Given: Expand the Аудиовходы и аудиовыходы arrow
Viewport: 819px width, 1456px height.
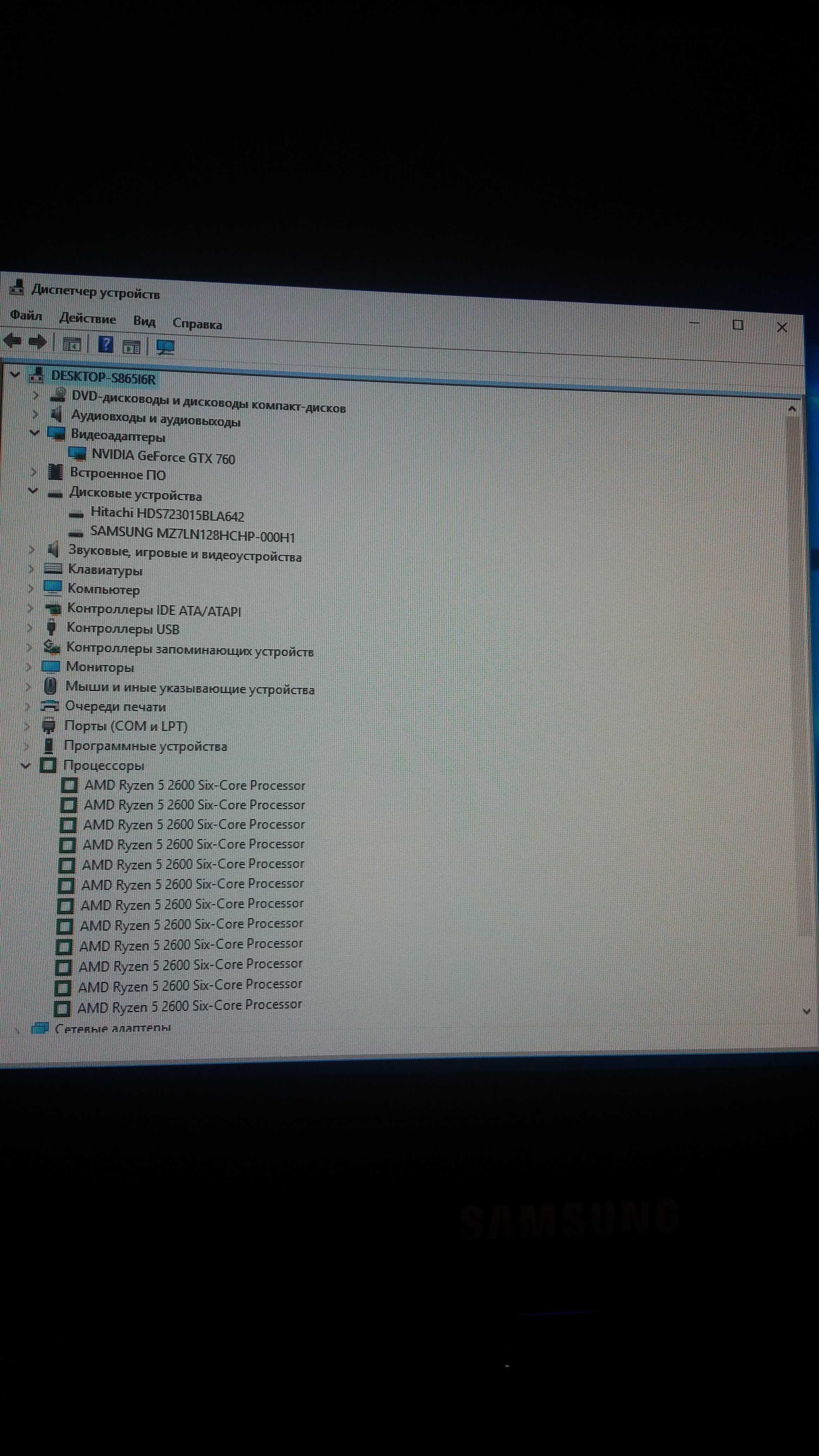Looking at the screenshot, I should point(35,414).
